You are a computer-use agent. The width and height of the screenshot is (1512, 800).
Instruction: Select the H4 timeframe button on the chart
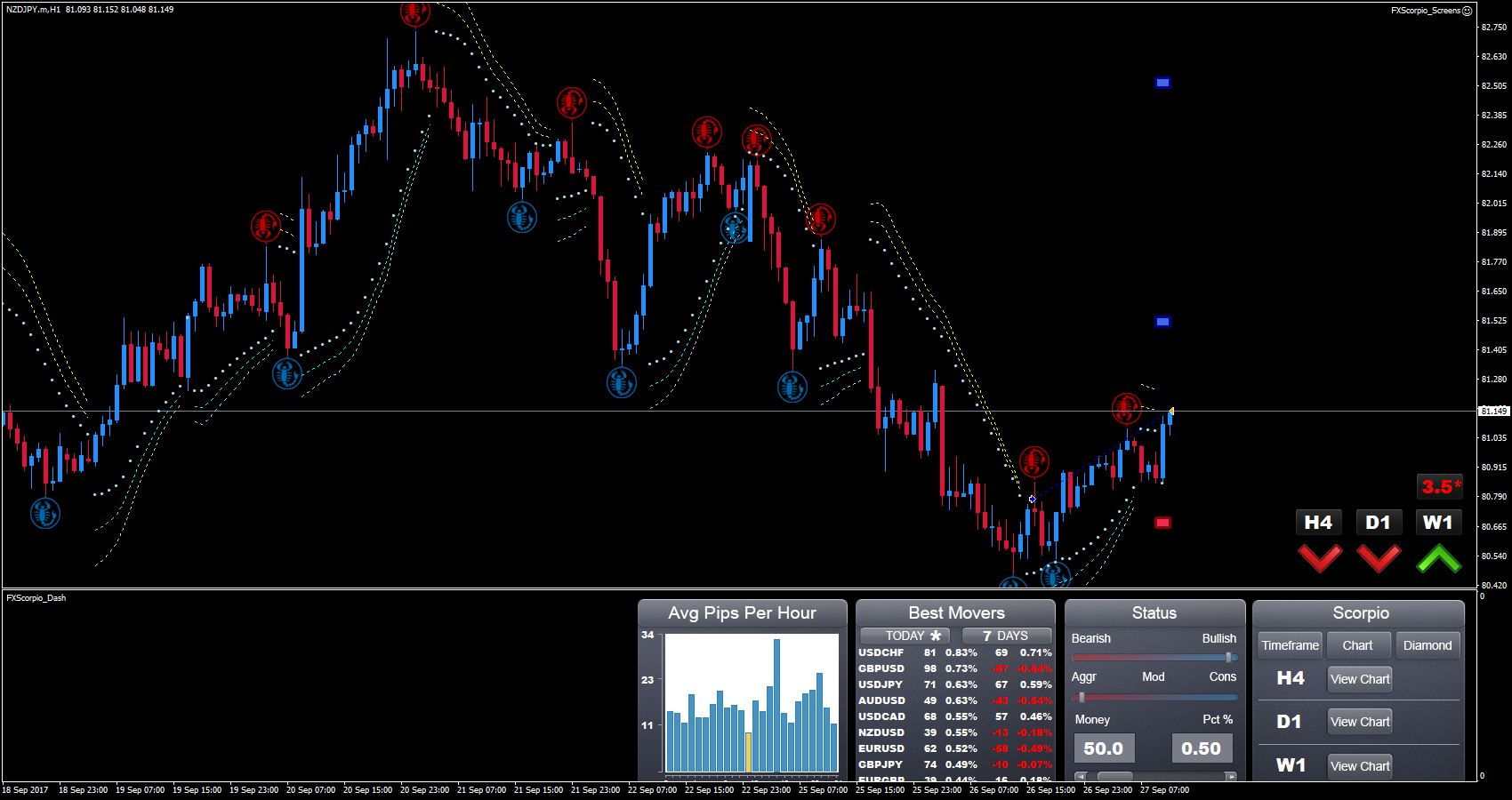point(1318,523)
